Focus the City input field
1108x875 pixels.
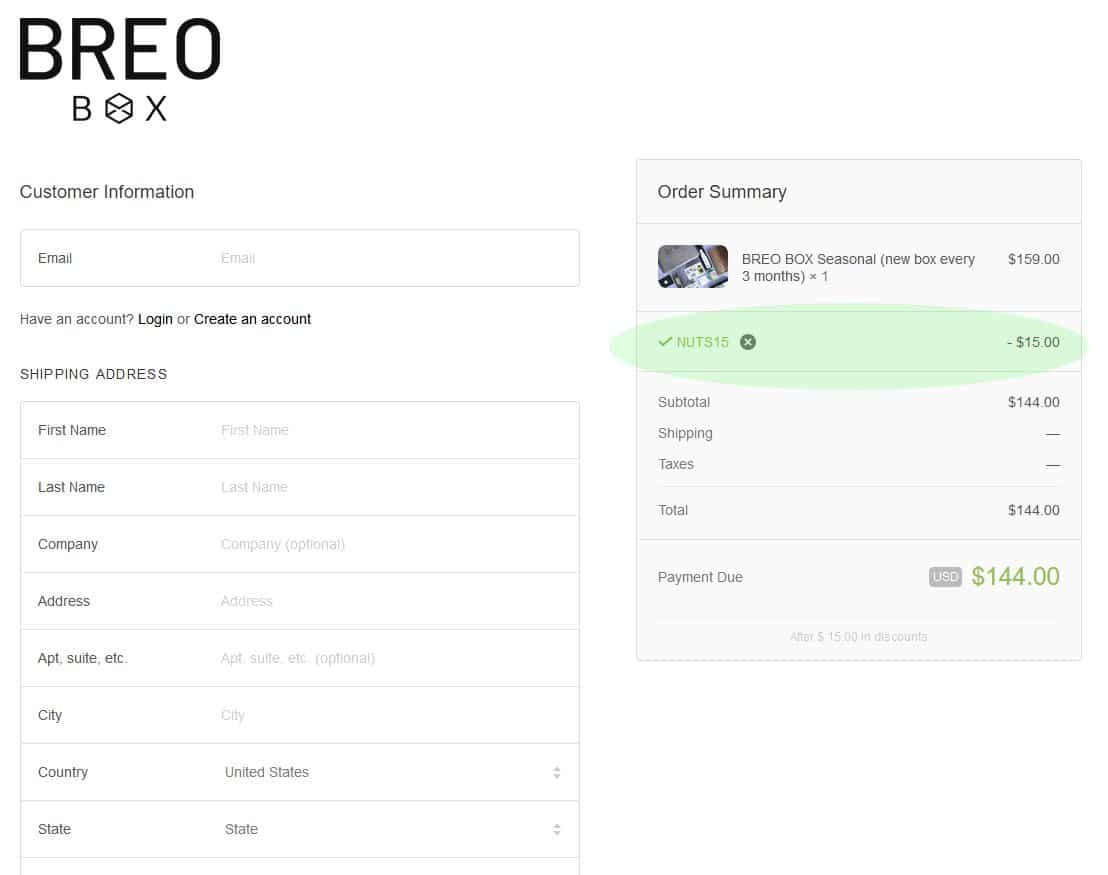coord(300,715)
